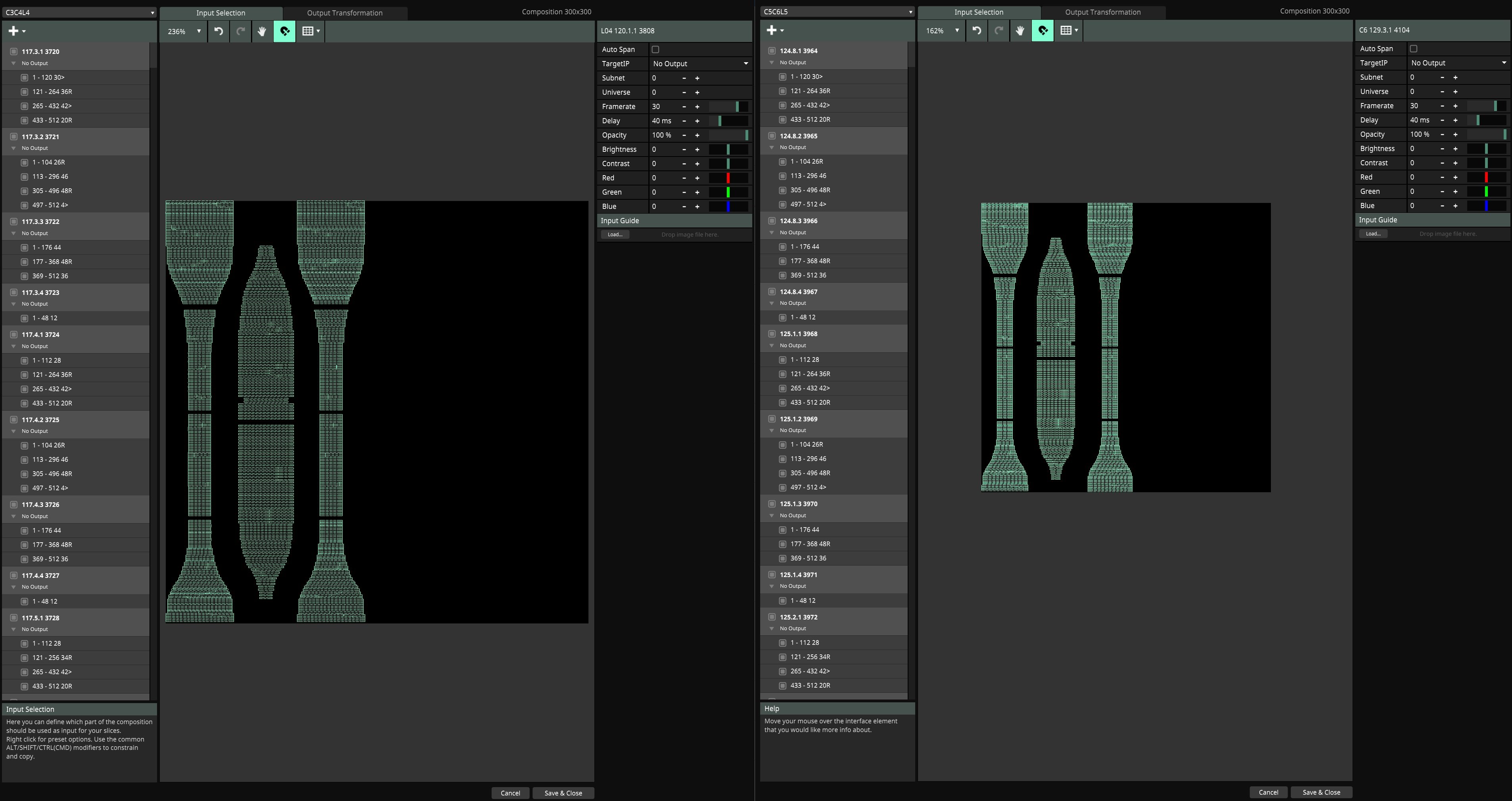Collapse the 124.8.3 3966 fixture group

tap(772, 233)
